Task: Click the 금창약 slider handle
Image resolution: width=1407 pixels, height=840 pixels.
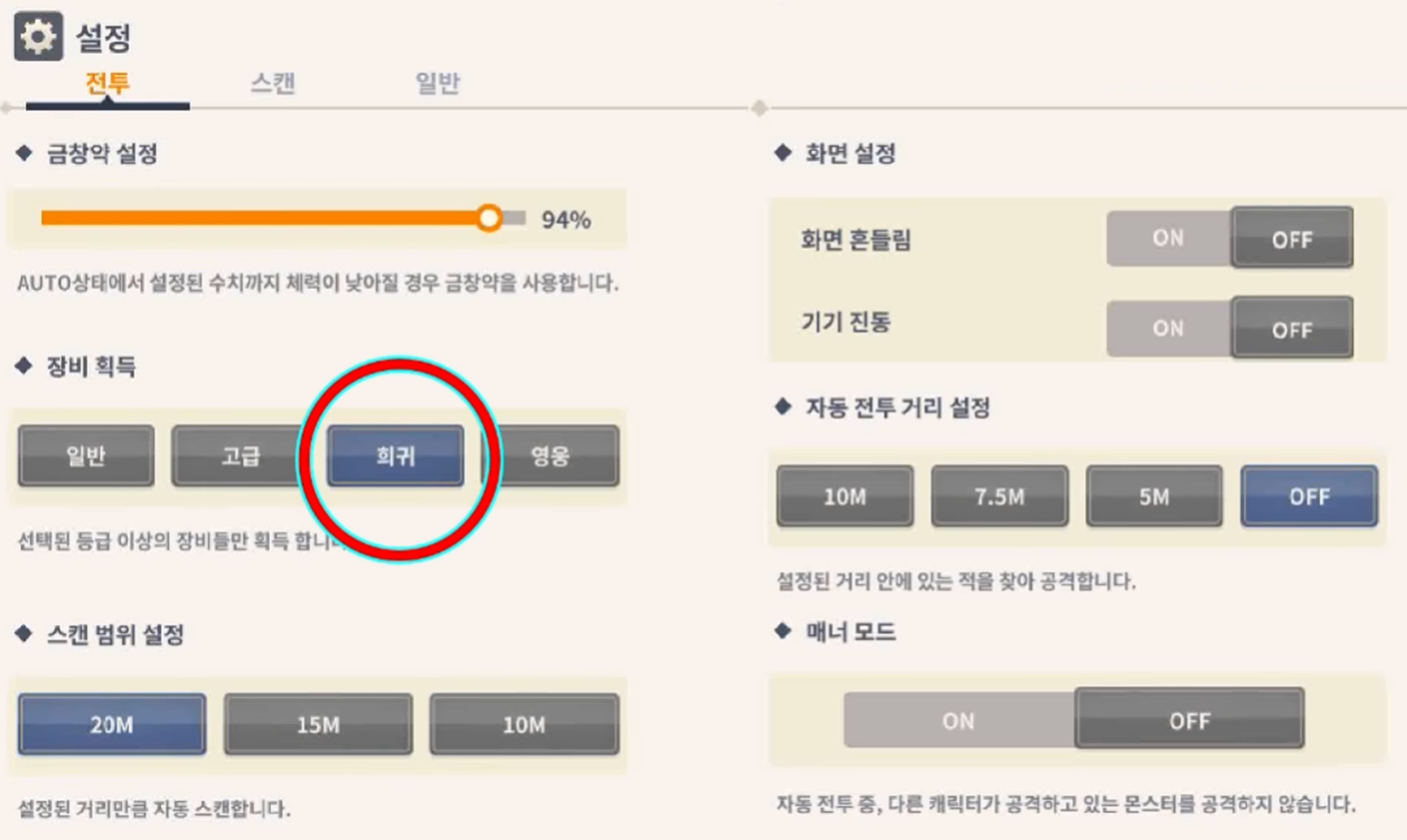Action: [x=490, y=218]
